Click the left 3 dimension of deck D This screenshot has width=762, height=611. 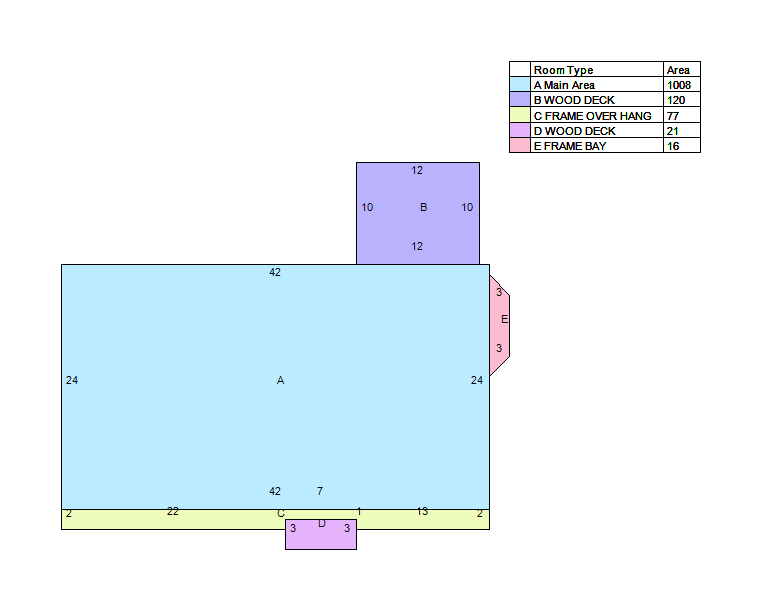click(x=293, y=528)
